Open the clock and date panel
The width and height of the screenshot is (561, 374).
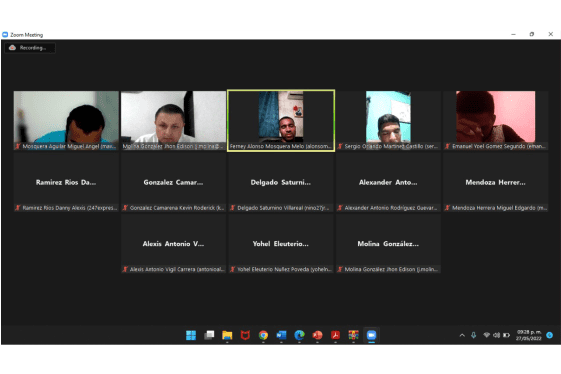point(528,335)
